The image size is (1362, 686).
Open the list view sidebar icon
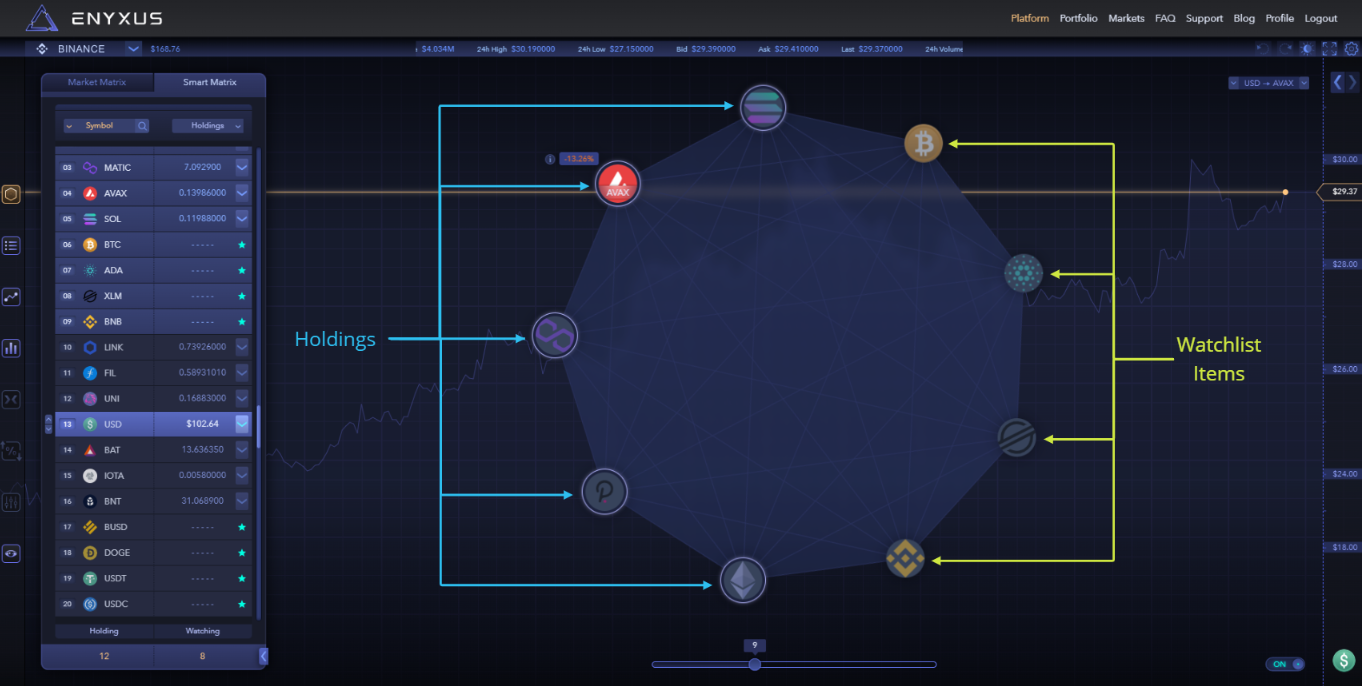(11, 245)
